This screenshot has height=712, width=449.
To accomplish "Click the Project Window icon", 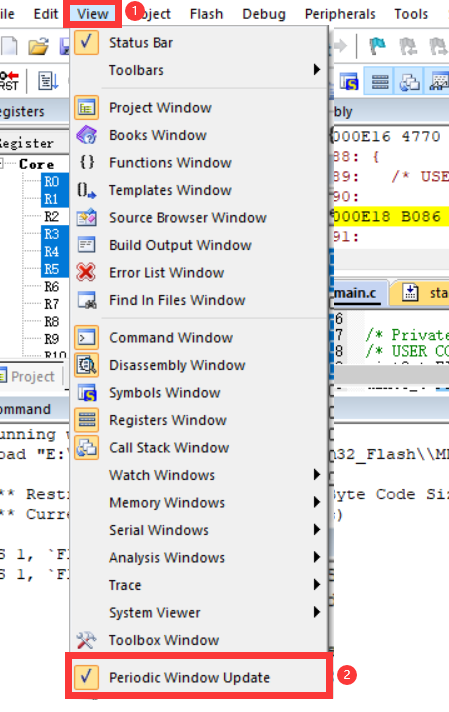I will pos(86,108).
